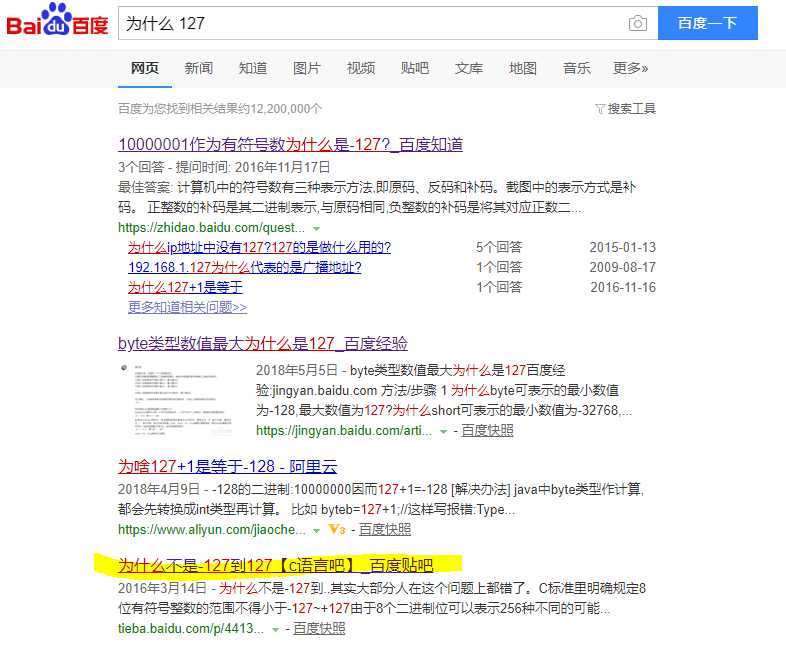This screenshot has width=786, height=650.
Task: Click 更多知道相关问题>> link
Action: (187, 307)
